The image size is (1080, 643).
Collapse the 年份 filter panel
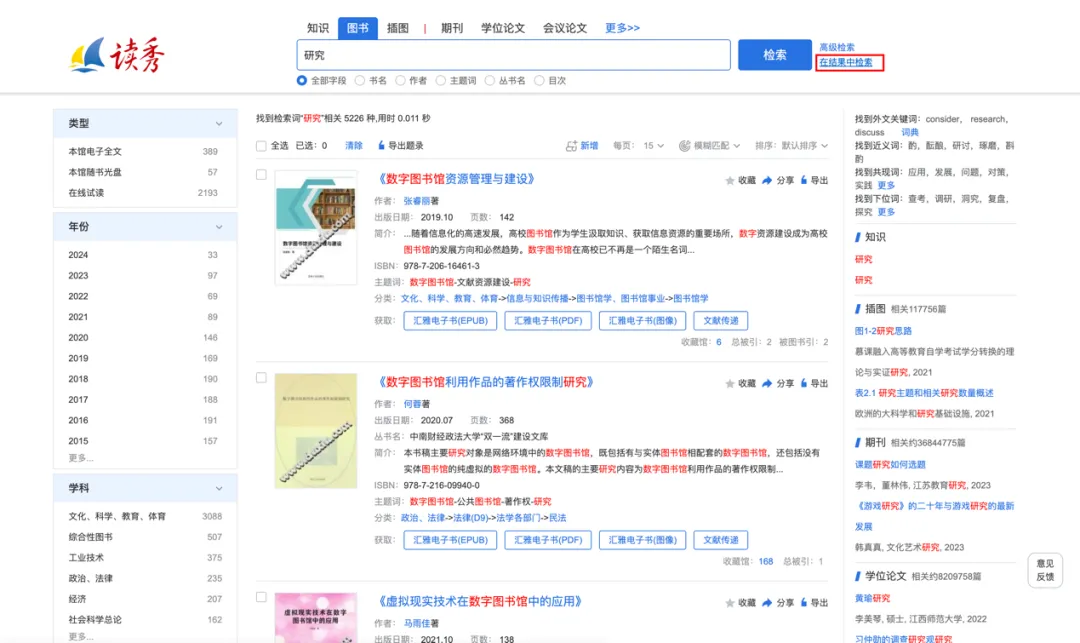tap(219, 227)
